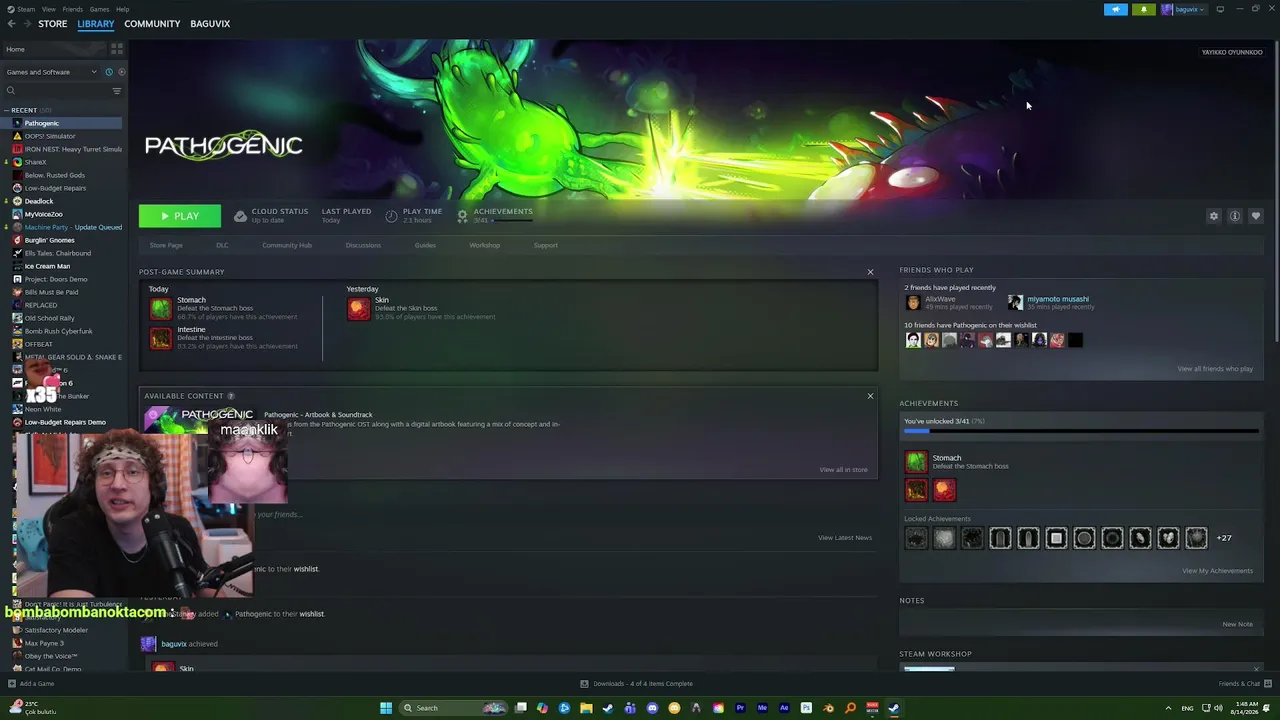Viewport: 1280px width, 720px height.
Task: Close the Available Content panel
Action: click(x=870, y=396)
